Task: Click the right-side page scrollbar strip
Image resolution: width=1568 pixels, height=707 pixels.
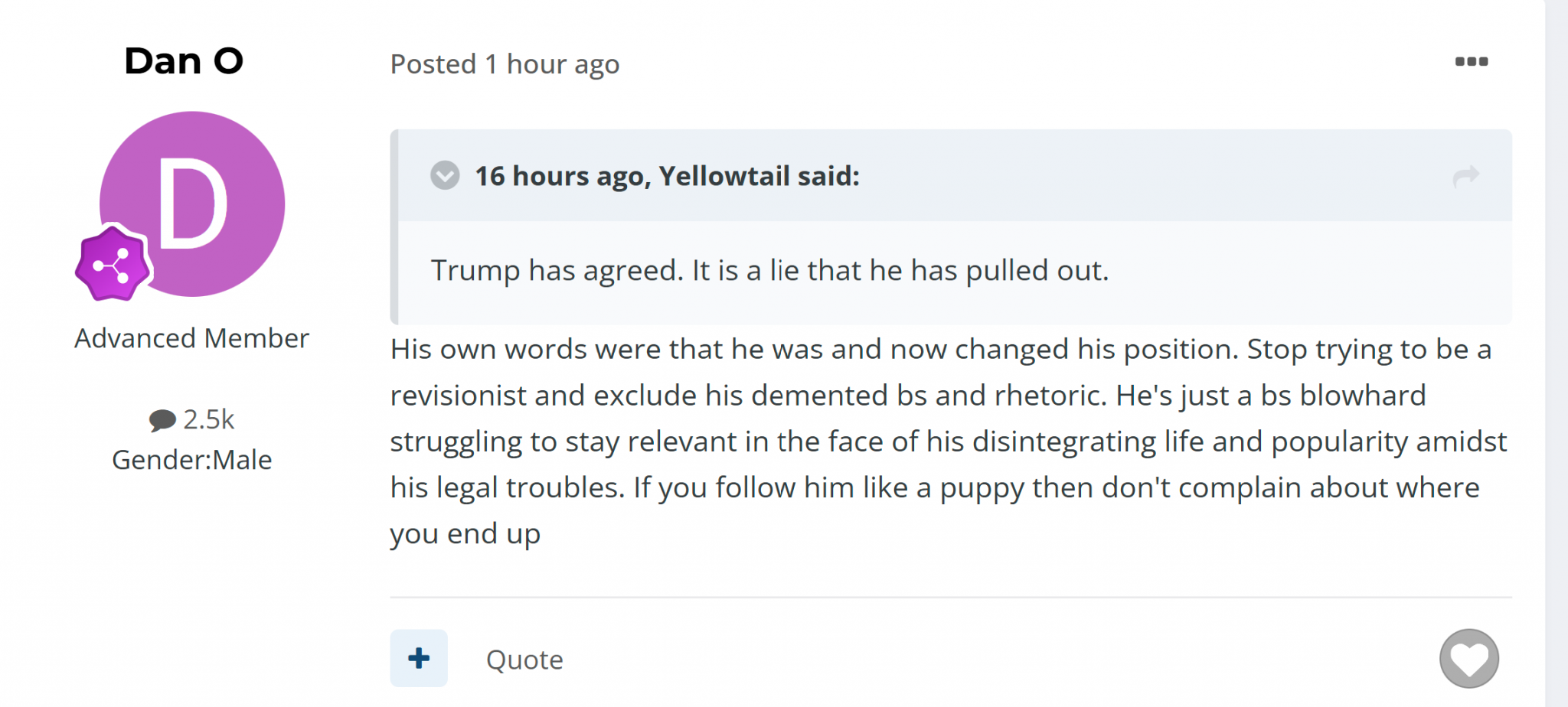Action: point(1557,353)
